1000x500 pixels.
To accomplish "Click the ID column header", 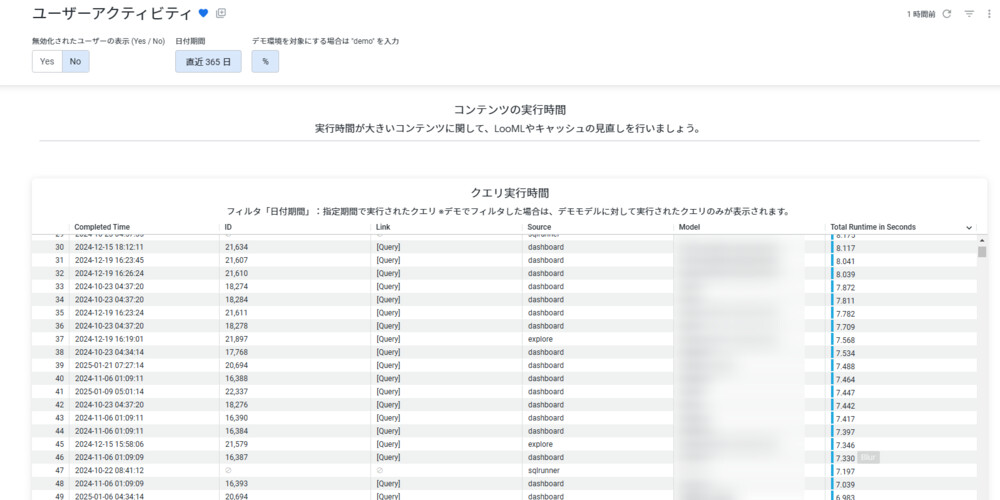I will point(228,227).
